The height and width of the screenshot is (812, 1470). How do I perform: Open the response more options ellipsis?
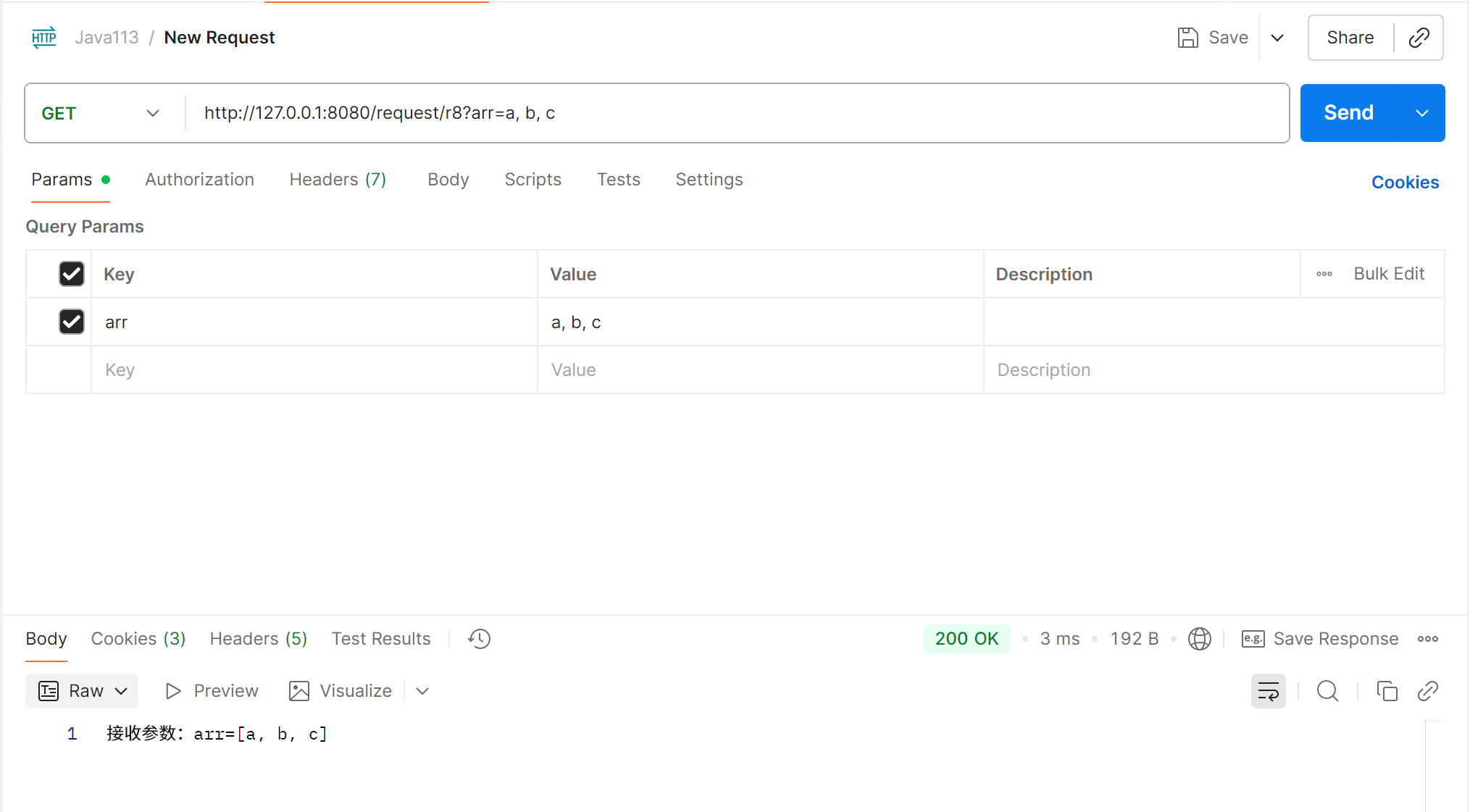click(1427, 639)
